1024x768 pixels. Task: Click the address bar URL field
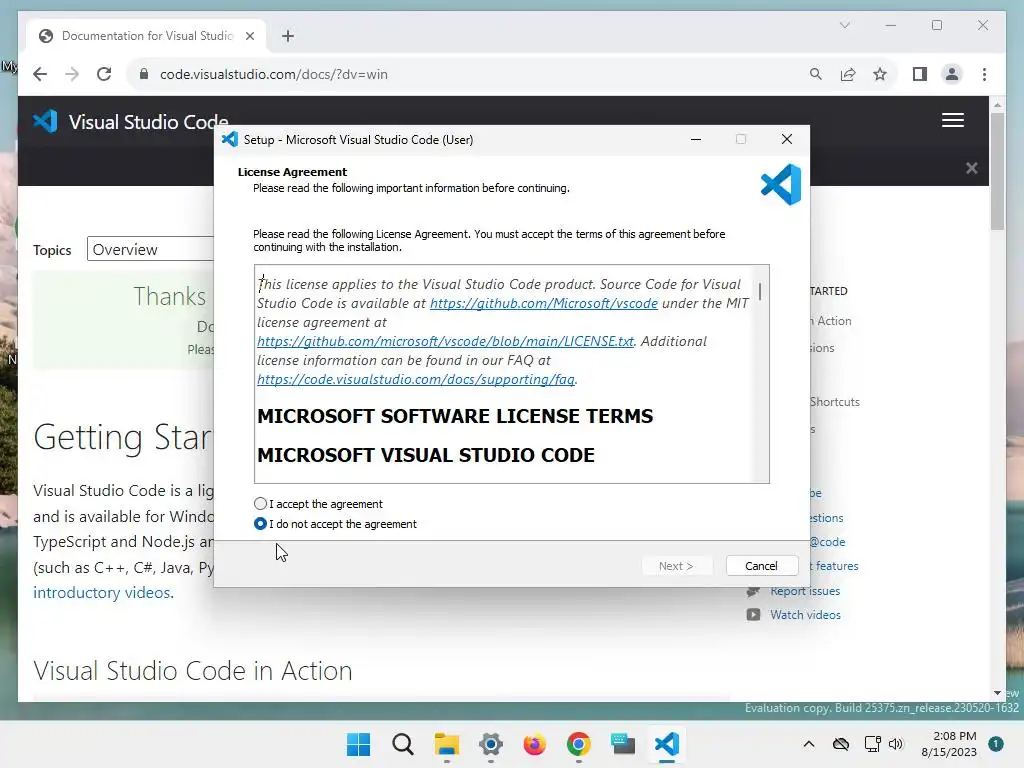(x=470, y=74)
